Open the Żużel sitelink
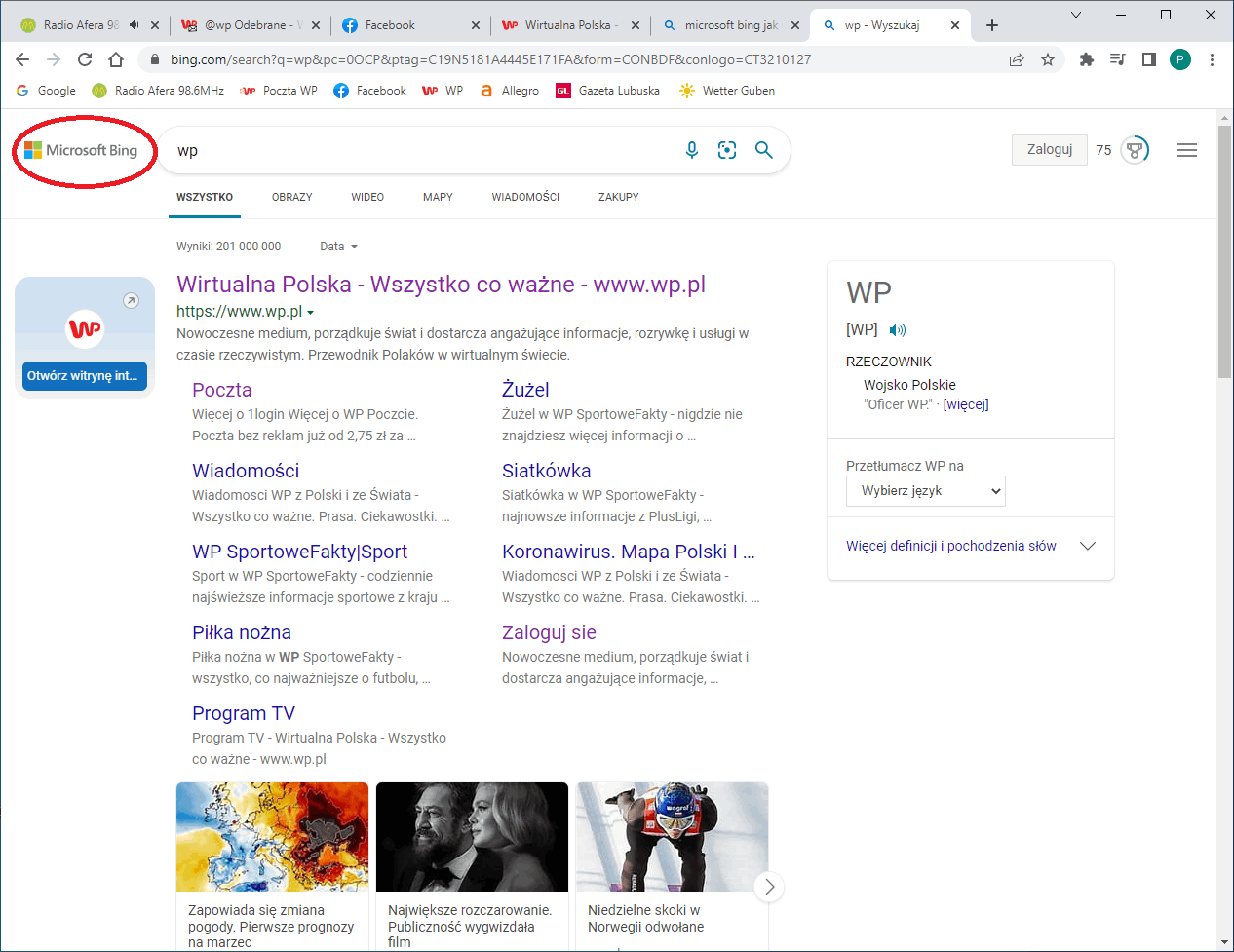 click(x=525, y=390)
